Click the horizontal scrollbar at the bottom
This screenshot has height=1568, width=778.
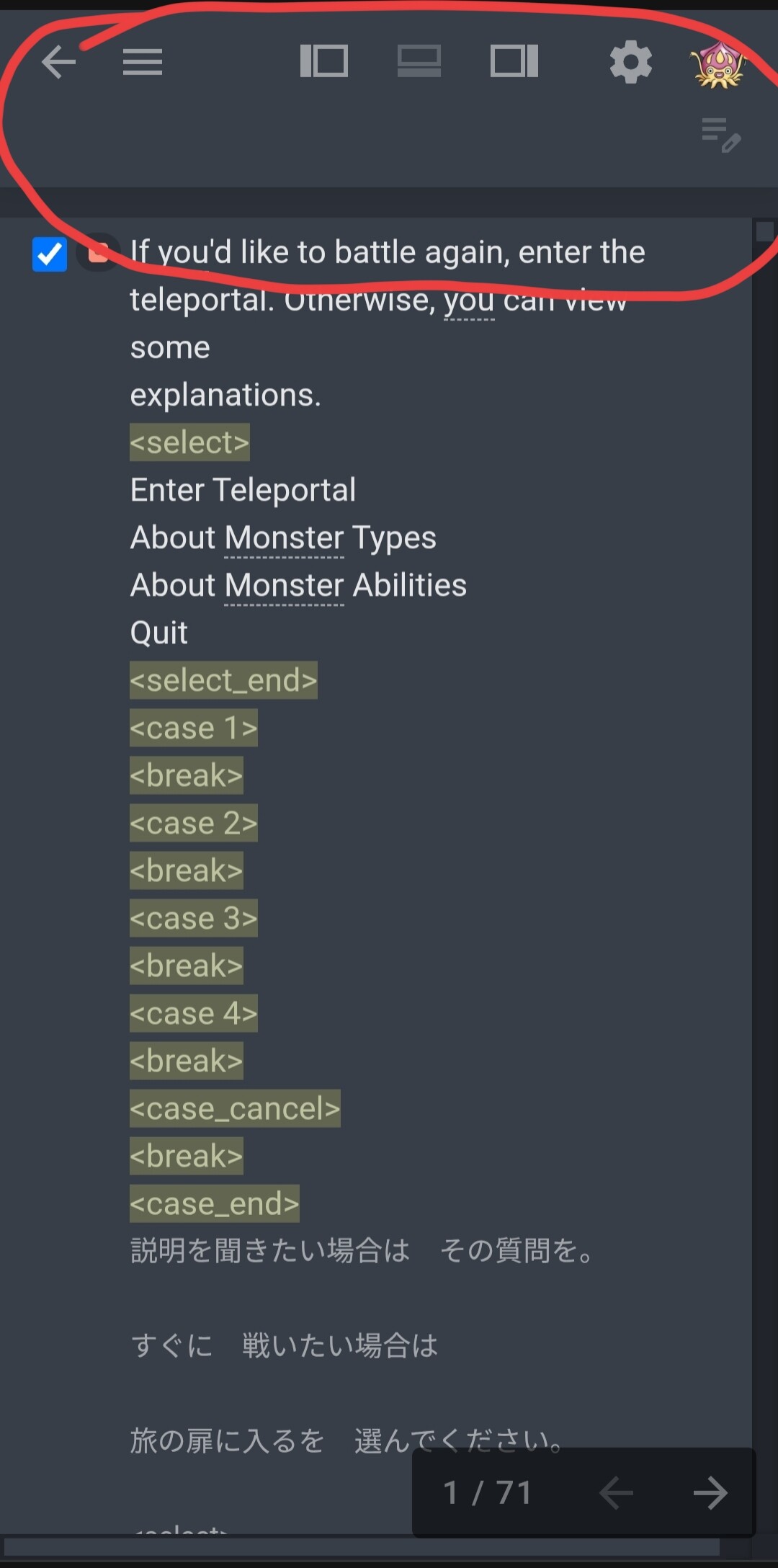pyautogui.click(x=360, y=1546)
